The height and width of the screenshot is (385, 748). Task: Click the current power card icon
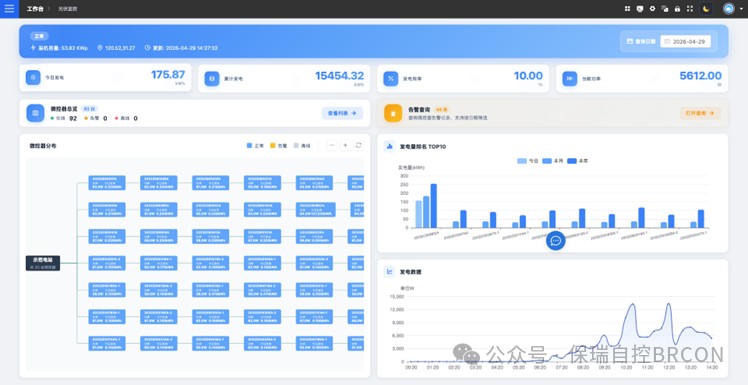click(570, 78)
